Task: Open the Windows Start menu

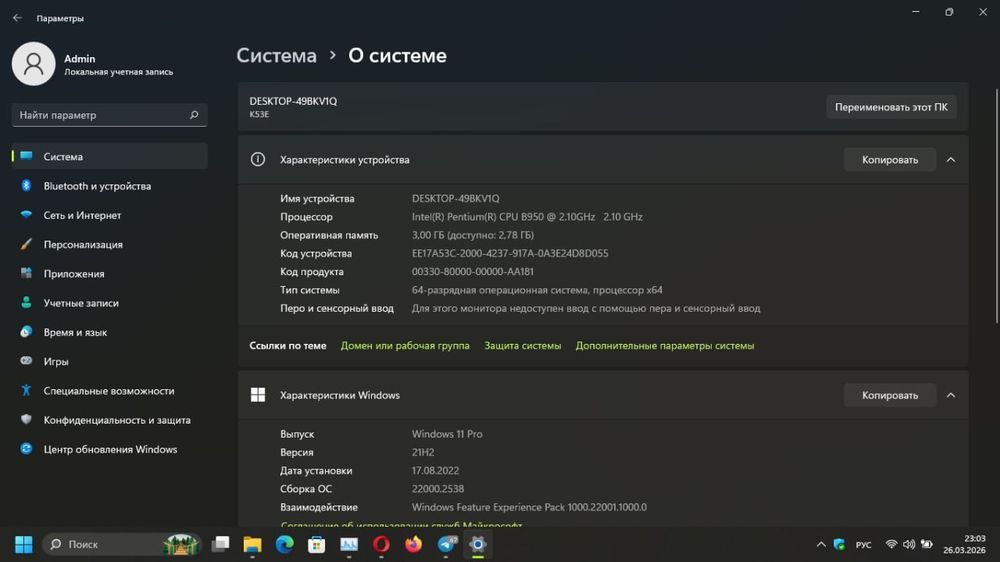Action: [x=24, y=544]
